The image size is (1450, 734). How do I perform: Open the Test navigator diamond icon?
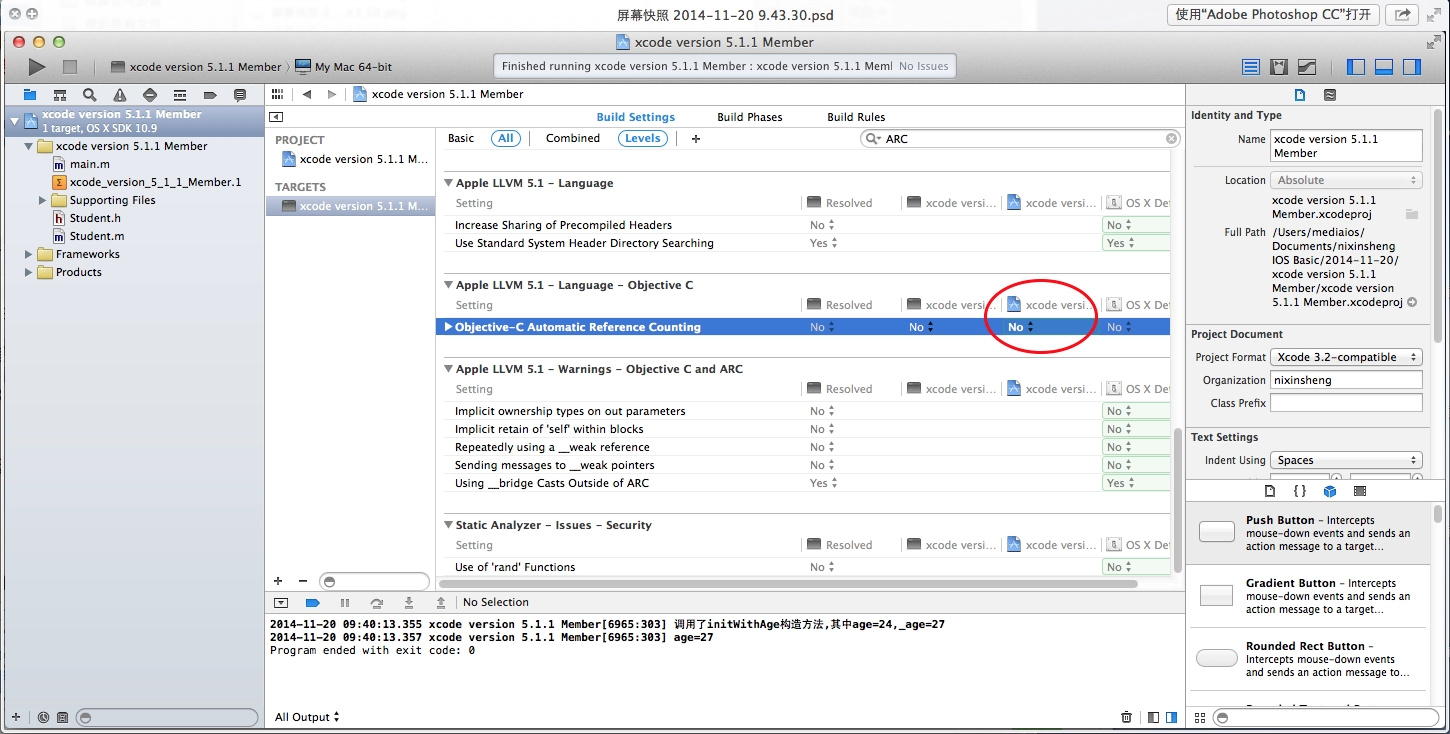coord(150,95)
